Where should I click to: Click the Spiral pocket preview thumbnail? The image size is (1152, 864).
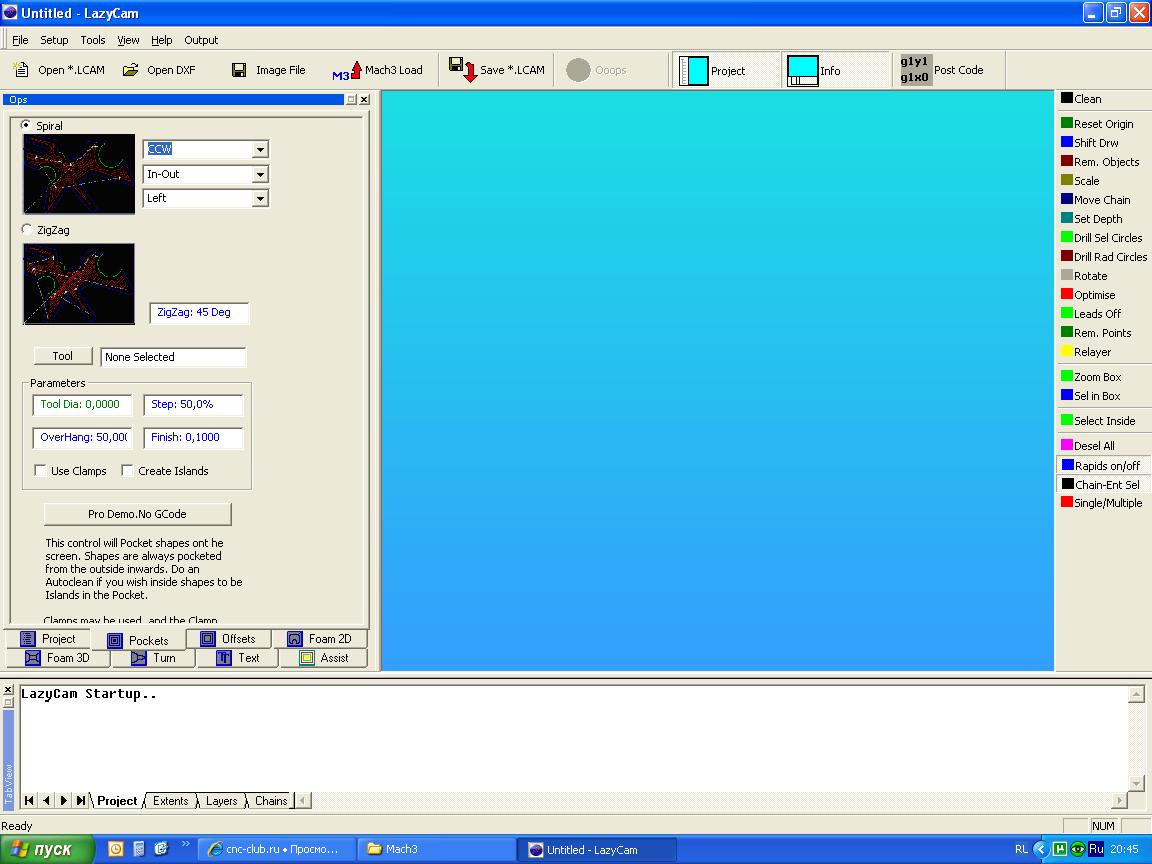click(79, 173)
